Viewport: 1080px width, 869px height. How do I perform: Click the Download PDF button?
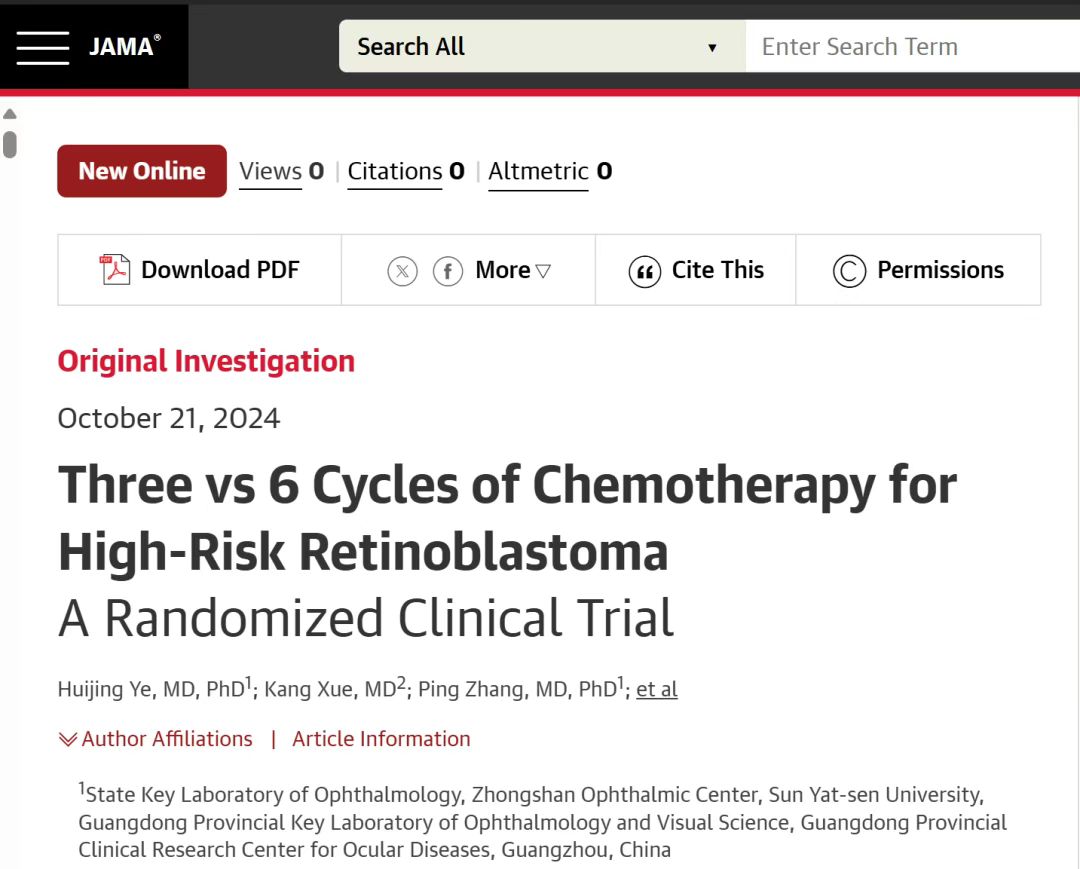click(200, 270)
